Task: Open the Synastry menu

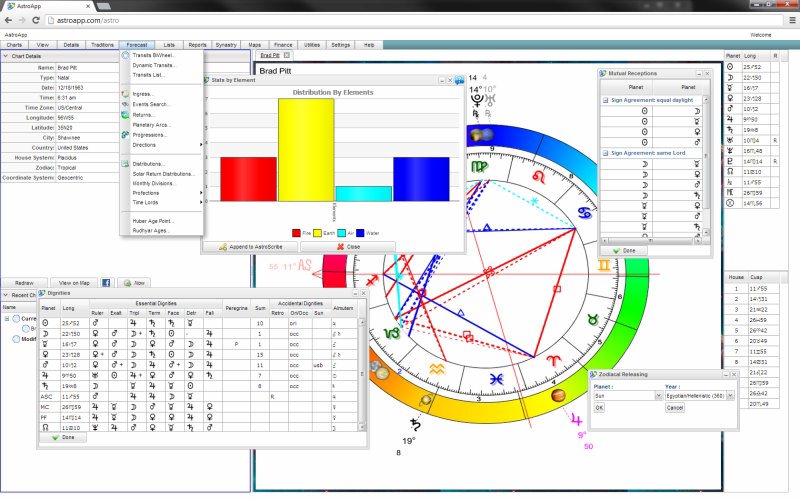Action: pyautogui.click(x=226, y=45)
